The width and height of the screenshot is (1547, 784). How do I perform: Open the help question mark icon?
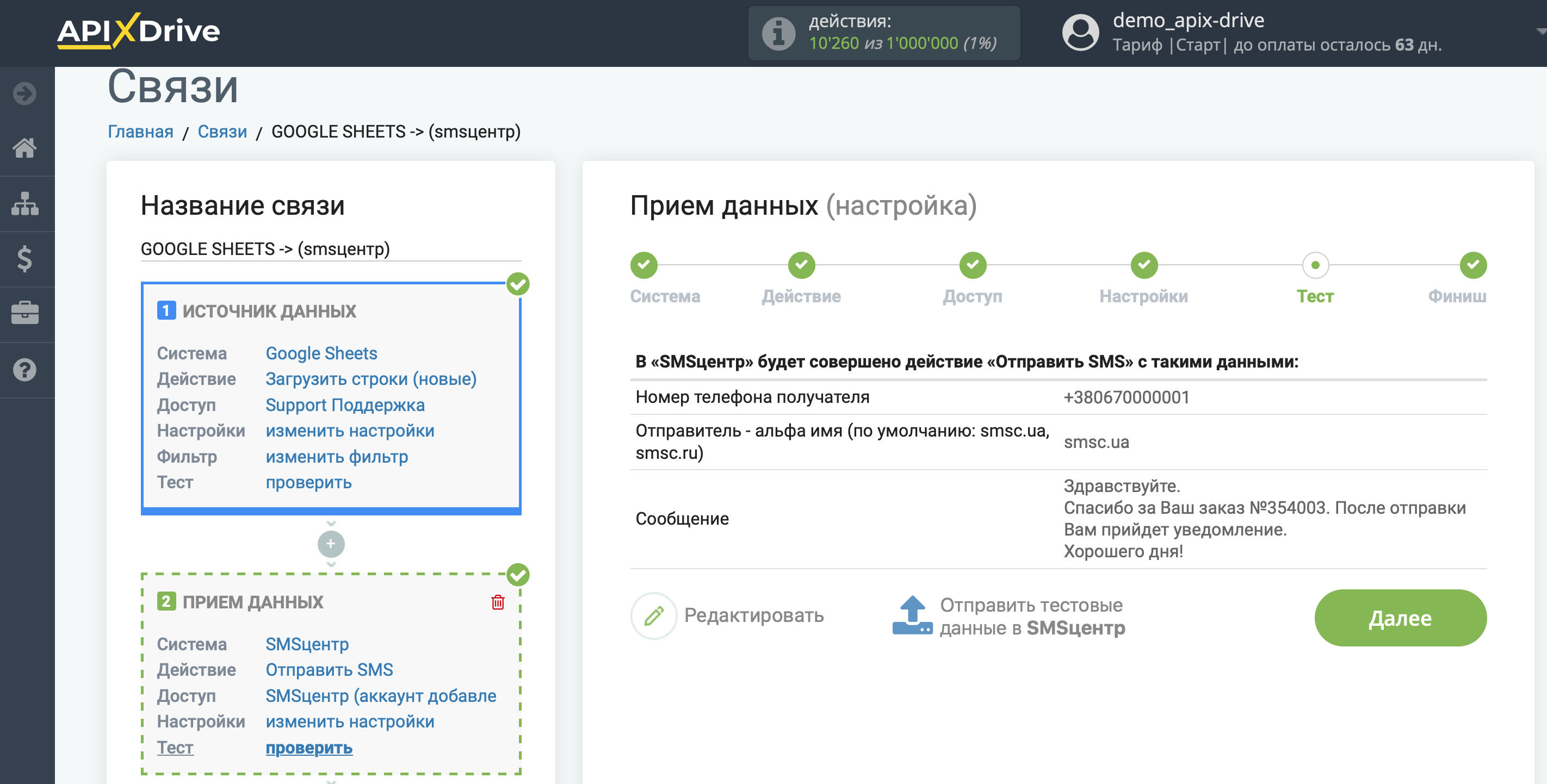pyautogui.click(x=24, y=370)
